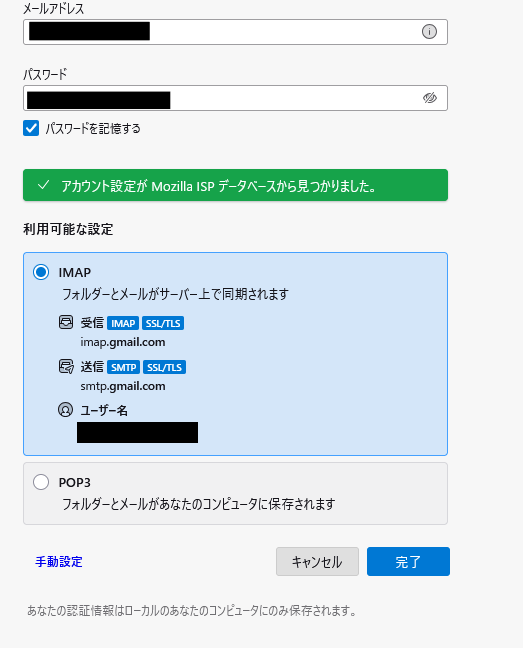Click the incoming SSL/TLS badge
523x649 pixels.
[x=163, y=323]
